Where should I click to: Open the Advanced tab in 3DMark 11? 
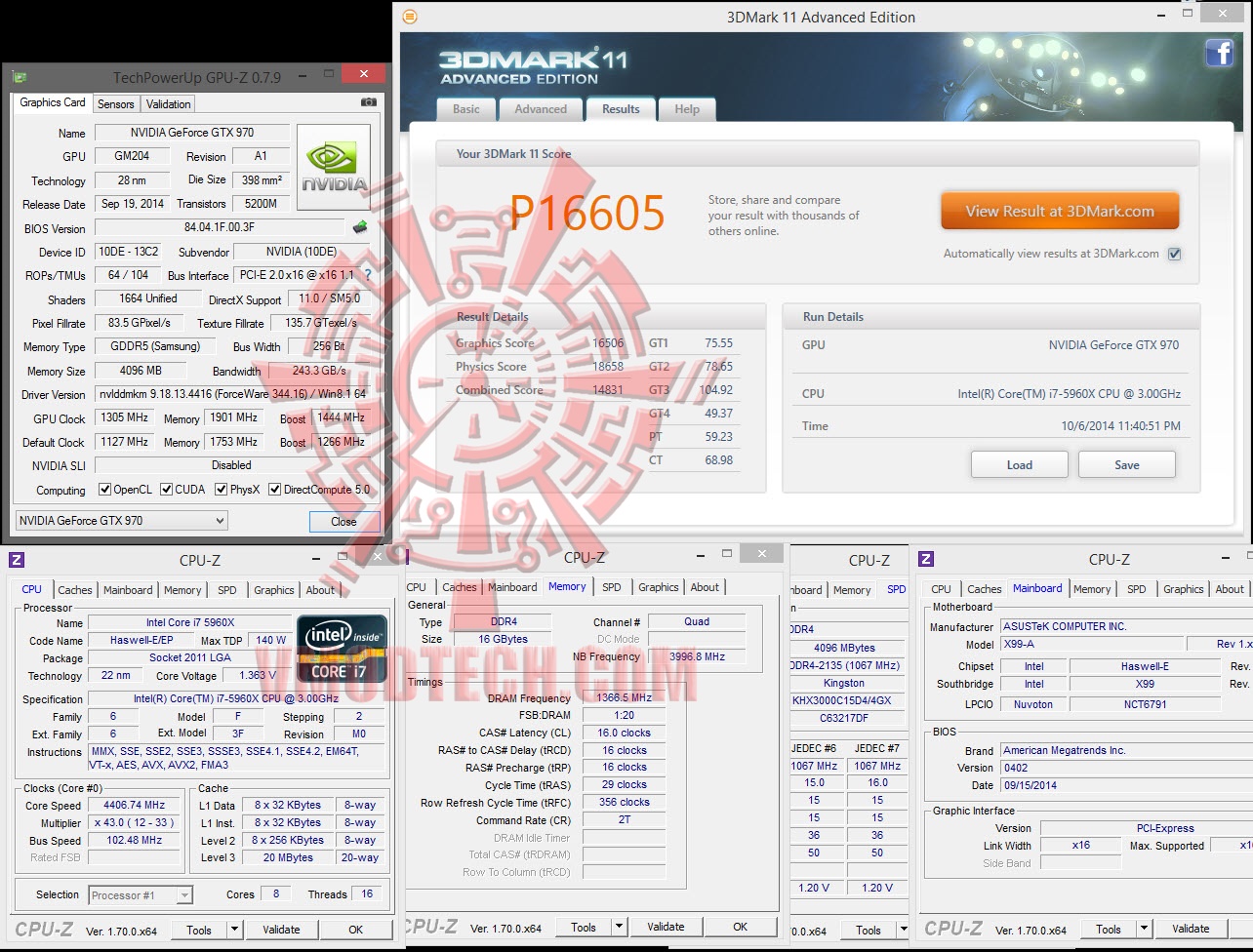[x=541, y=109]
